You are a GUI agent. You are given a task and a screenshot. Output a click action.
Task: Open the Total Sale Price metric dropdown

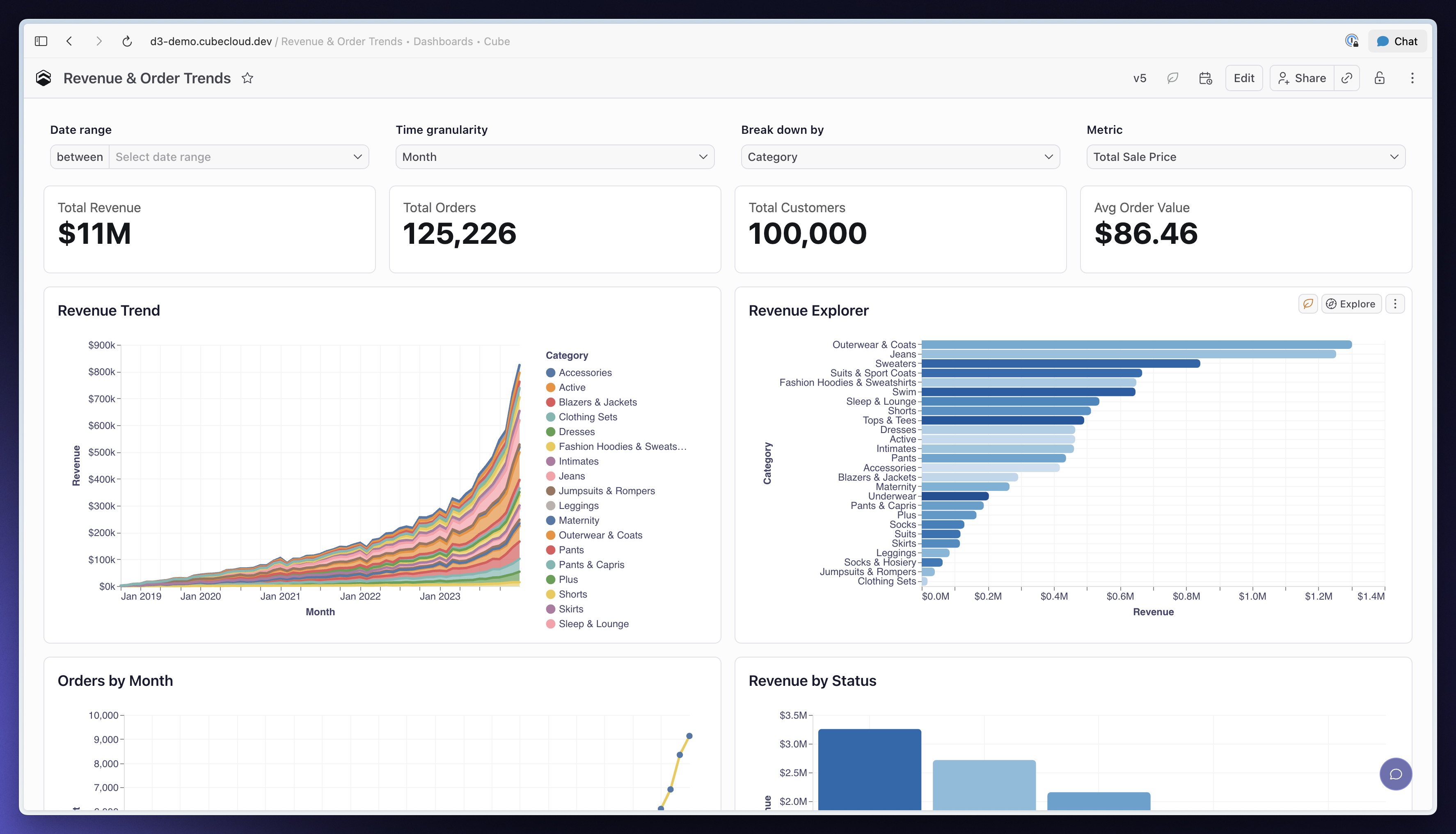1245,156
